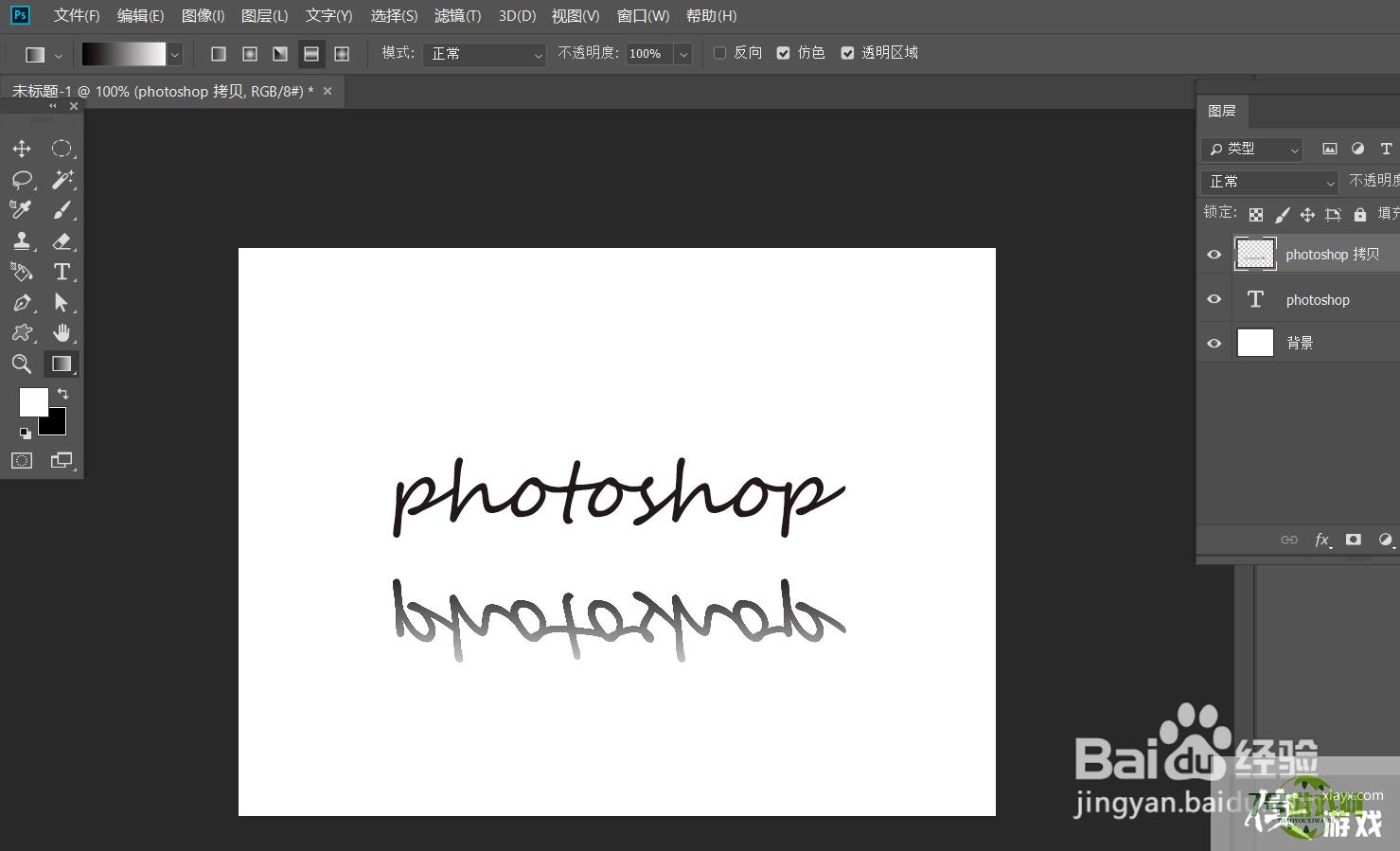The image size is (1400, 851).
Task: Add a layer mask
Action: [1354, 540]
